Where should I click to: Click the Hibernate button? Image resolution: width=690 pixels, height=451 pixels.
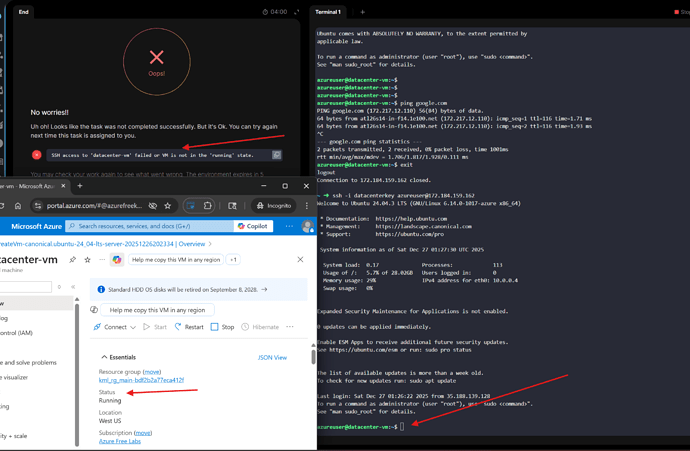(260, 327)
